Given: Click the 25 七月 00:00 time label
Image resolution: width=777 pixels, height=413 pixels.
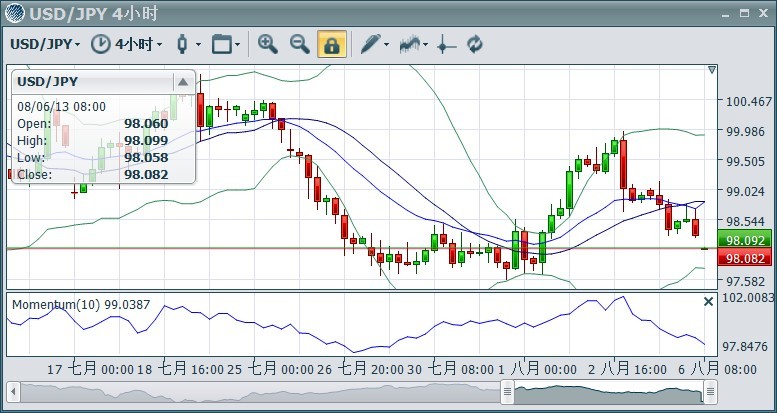Looking at the screenshot, I should coord(271,369).
